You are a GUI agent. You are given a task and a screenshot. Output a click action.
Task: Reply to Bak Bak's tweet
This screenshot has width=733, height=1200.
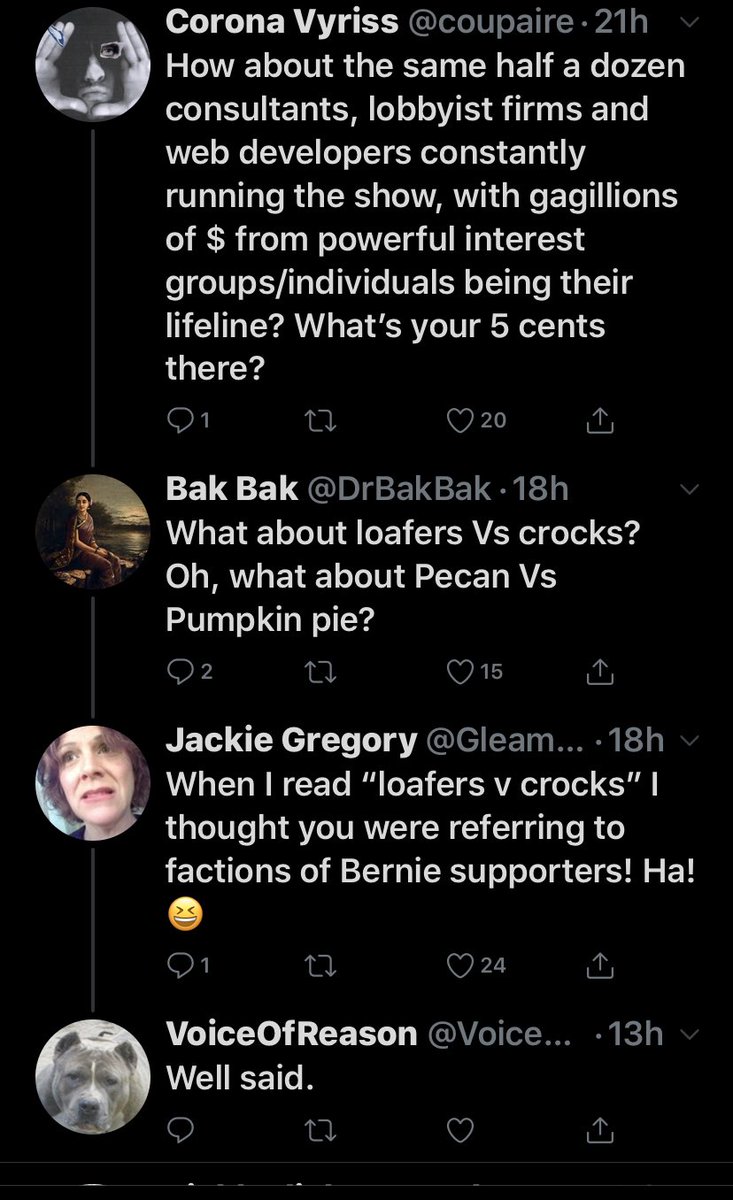(179, 673)
